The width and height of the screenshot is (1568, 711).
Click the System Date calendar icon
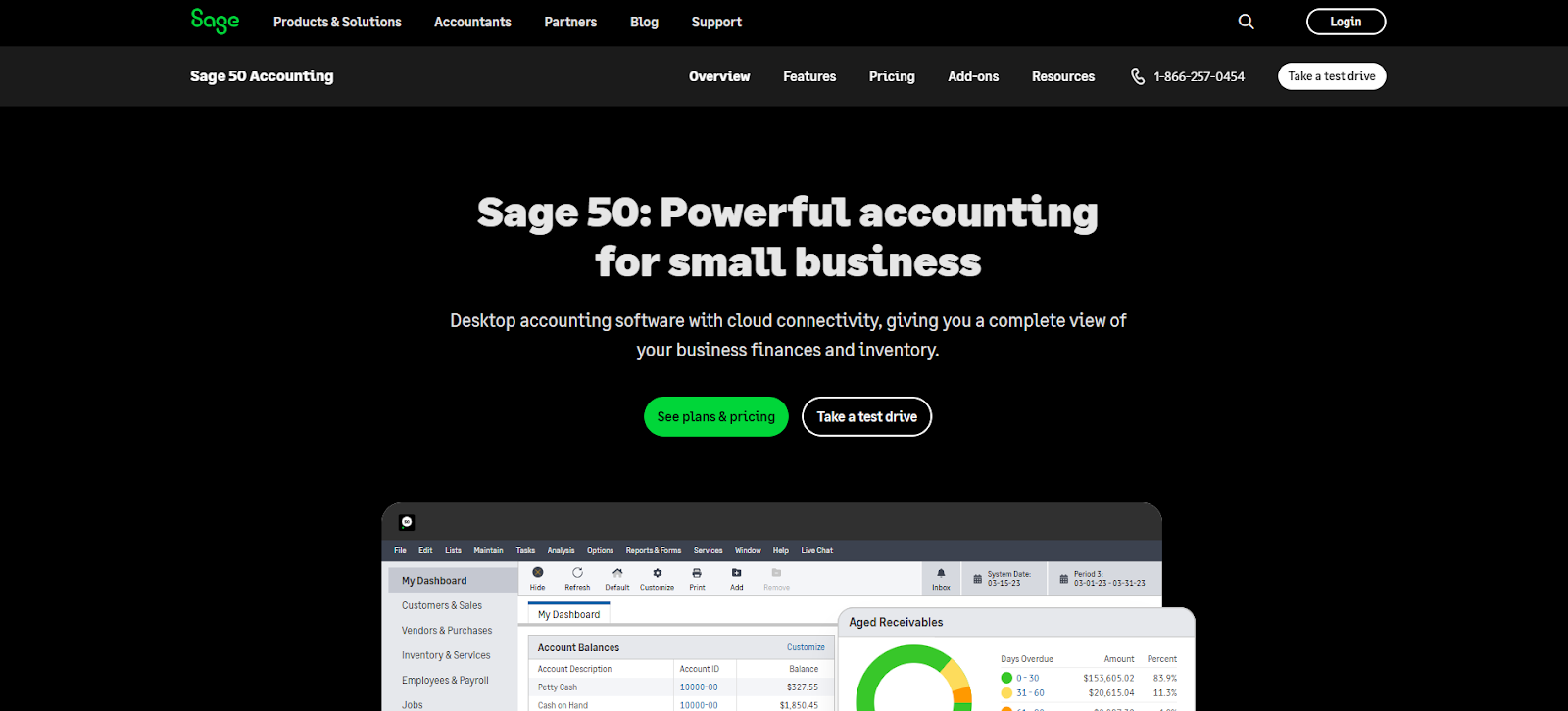click(977, 579)
